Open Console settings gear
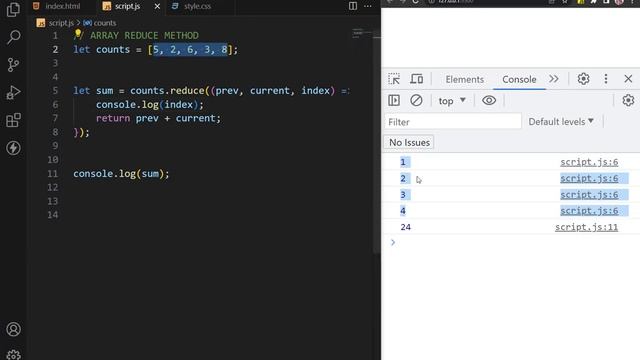Viewport: 640px width, 360px height. [628, 100]
